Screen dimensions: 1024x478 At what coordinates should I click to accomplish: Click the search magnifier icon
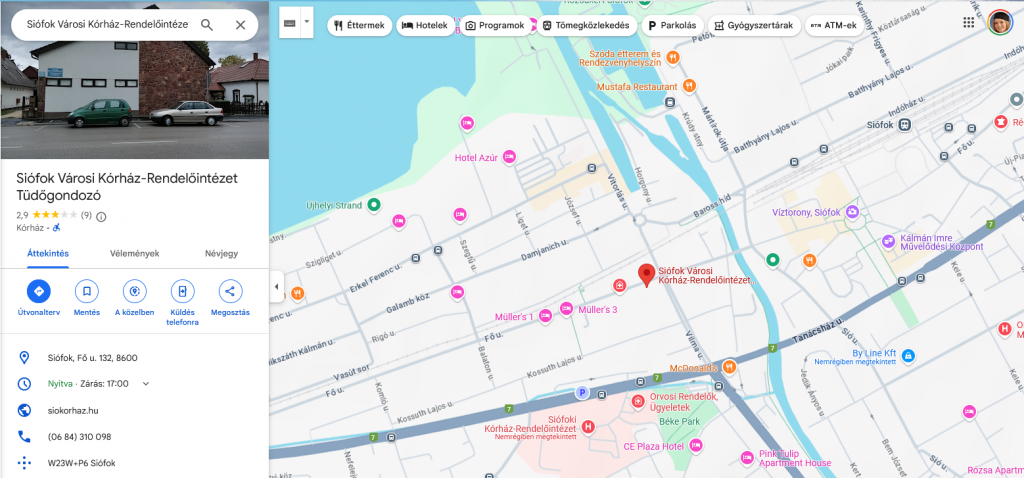pos(206,25)
